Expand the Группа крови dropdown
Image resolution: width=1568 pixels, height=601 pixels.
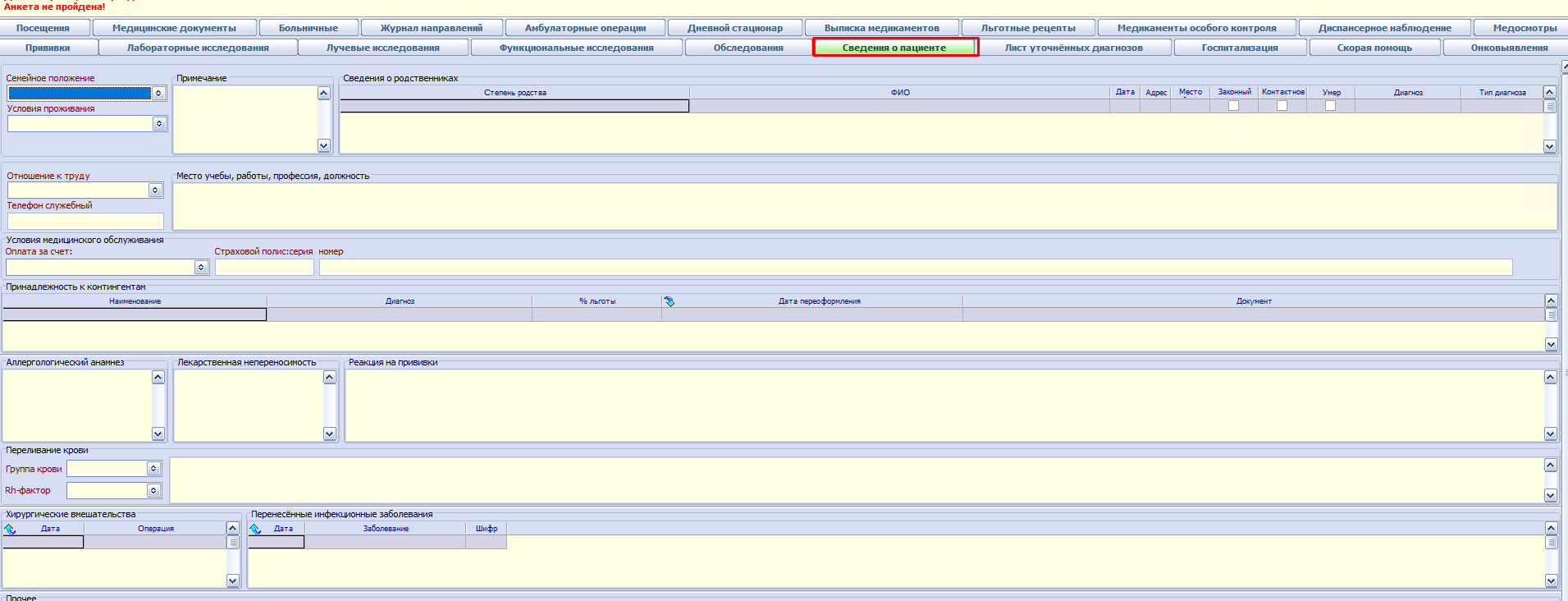pos(153,468)
